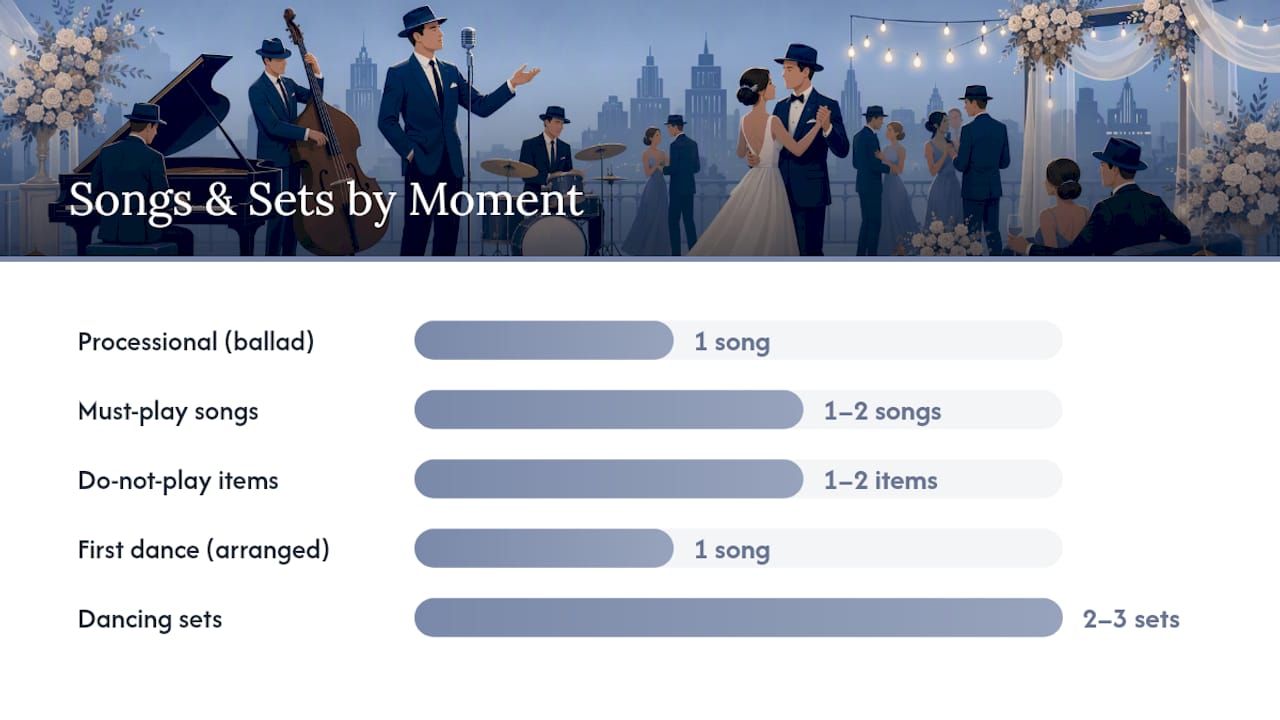Click '1 song' value beside First dance
1280x720 pixels.
point(732,550)
